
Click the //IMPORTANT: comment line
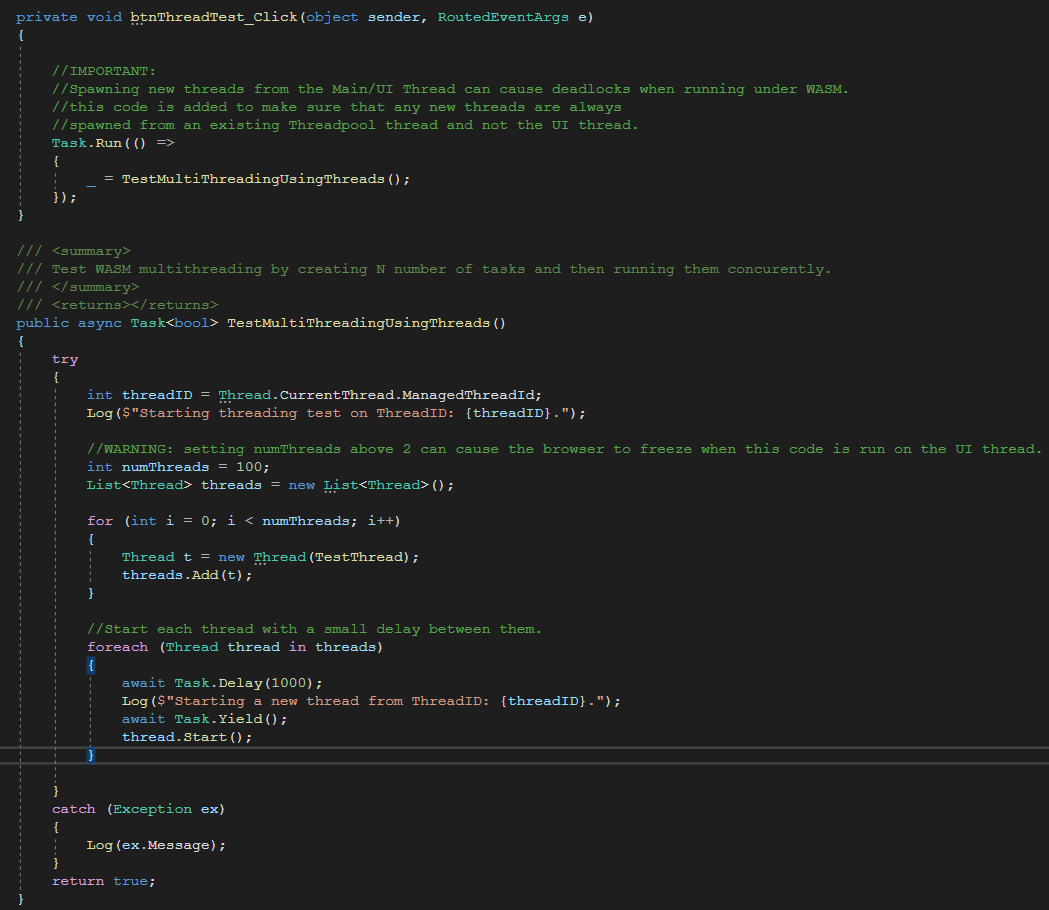(x=104, y=71)
